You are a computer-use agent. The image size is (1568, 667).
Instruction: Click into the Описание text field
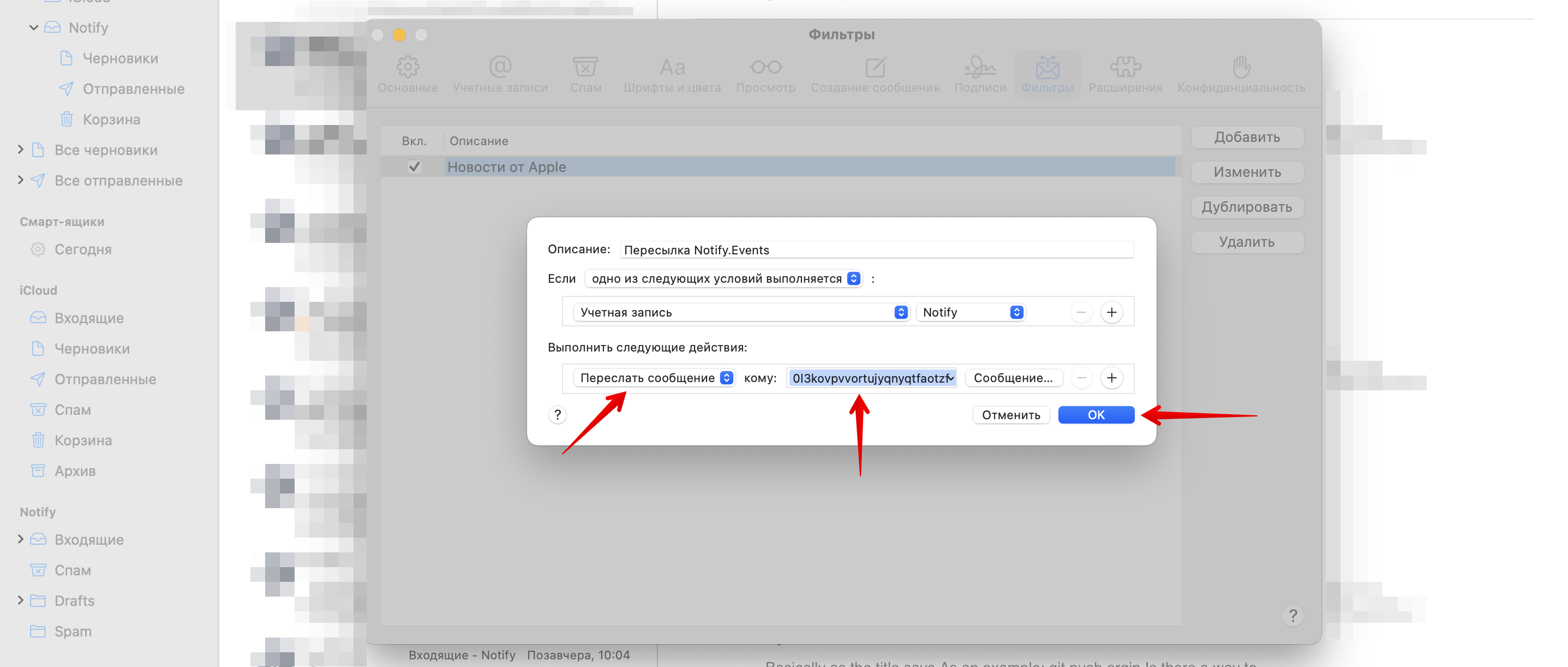[x=877, y=250]
